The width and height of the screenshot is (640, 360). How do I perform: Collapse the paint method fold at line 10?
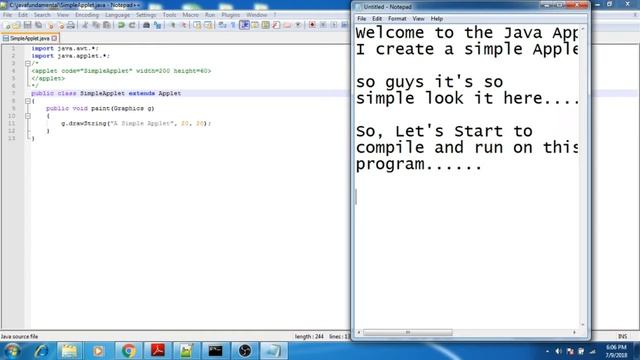(x=28, y=116)
